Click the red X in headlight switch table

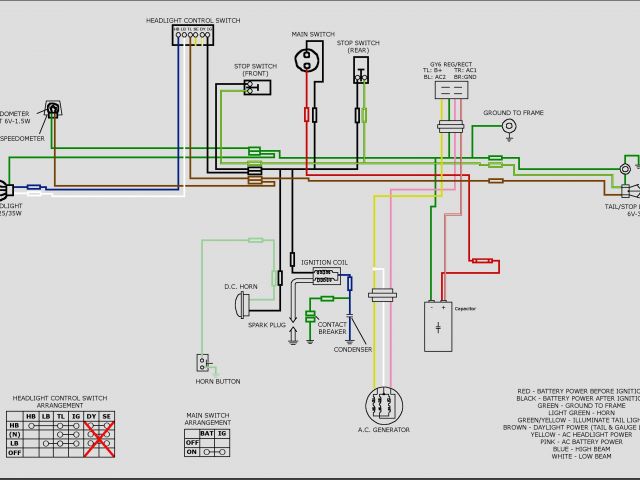[99, 438]
